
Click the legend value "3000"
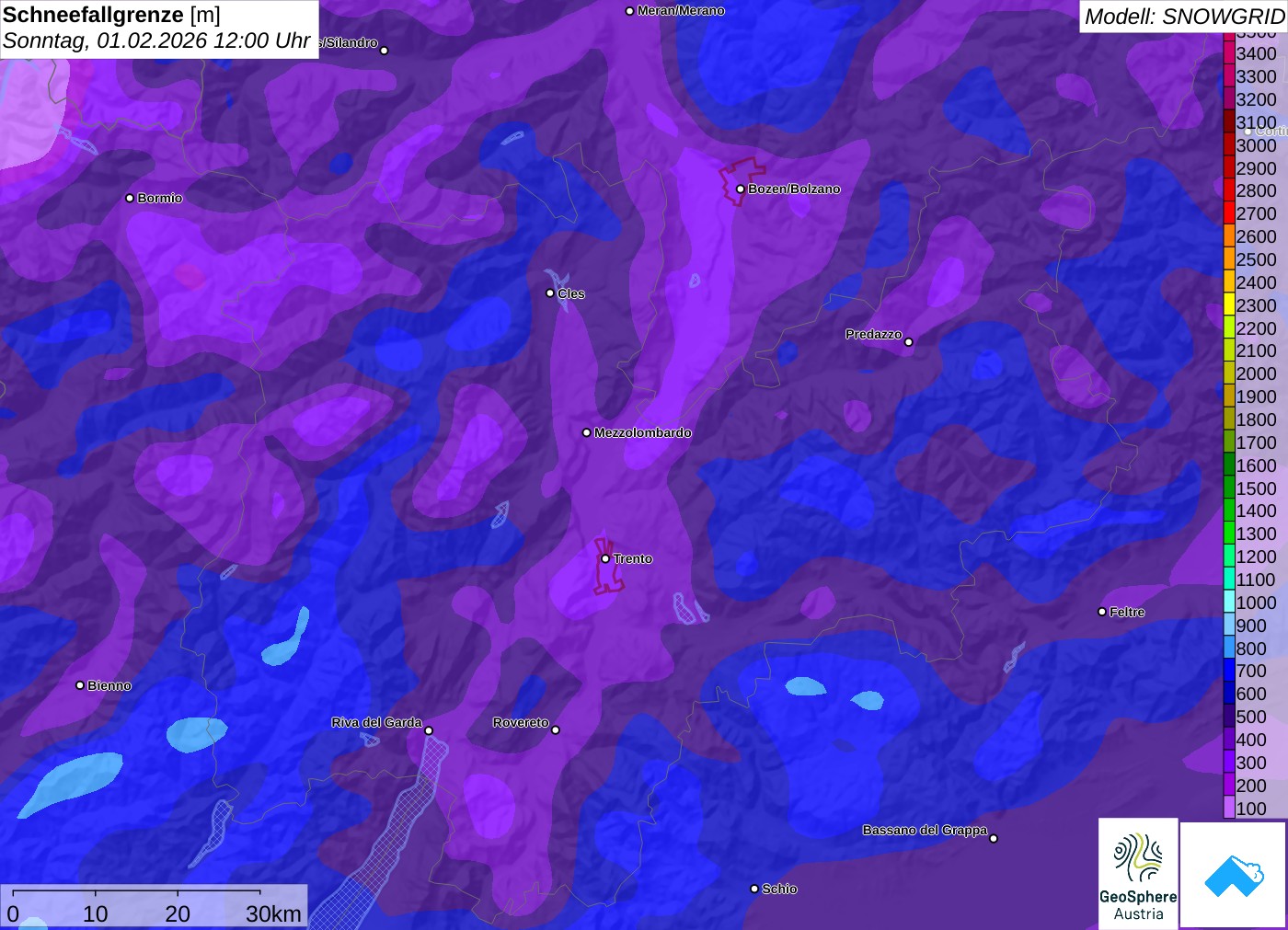coord(1257,145)
